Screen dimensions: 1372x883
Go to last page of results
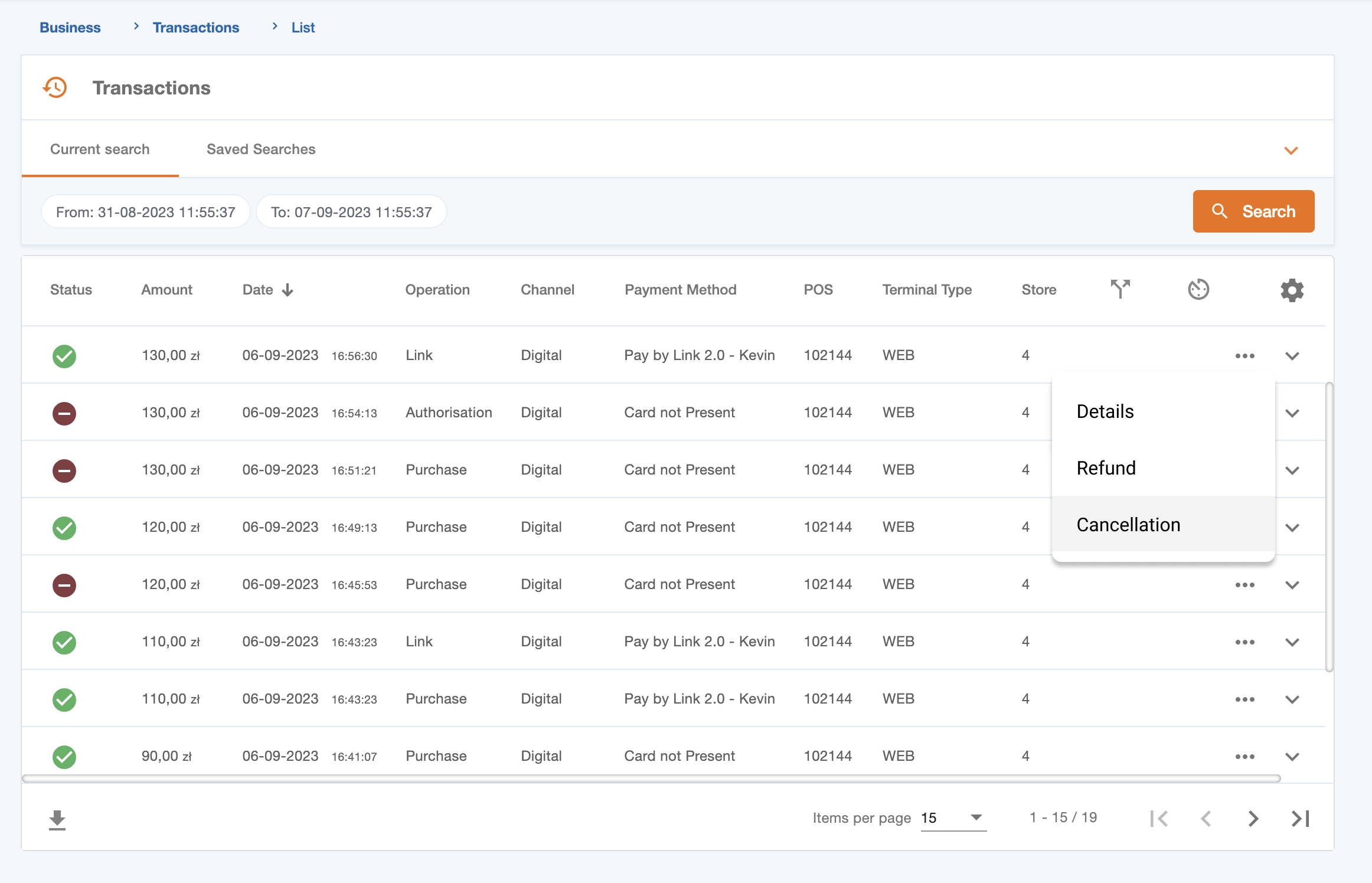(1301, 819)
